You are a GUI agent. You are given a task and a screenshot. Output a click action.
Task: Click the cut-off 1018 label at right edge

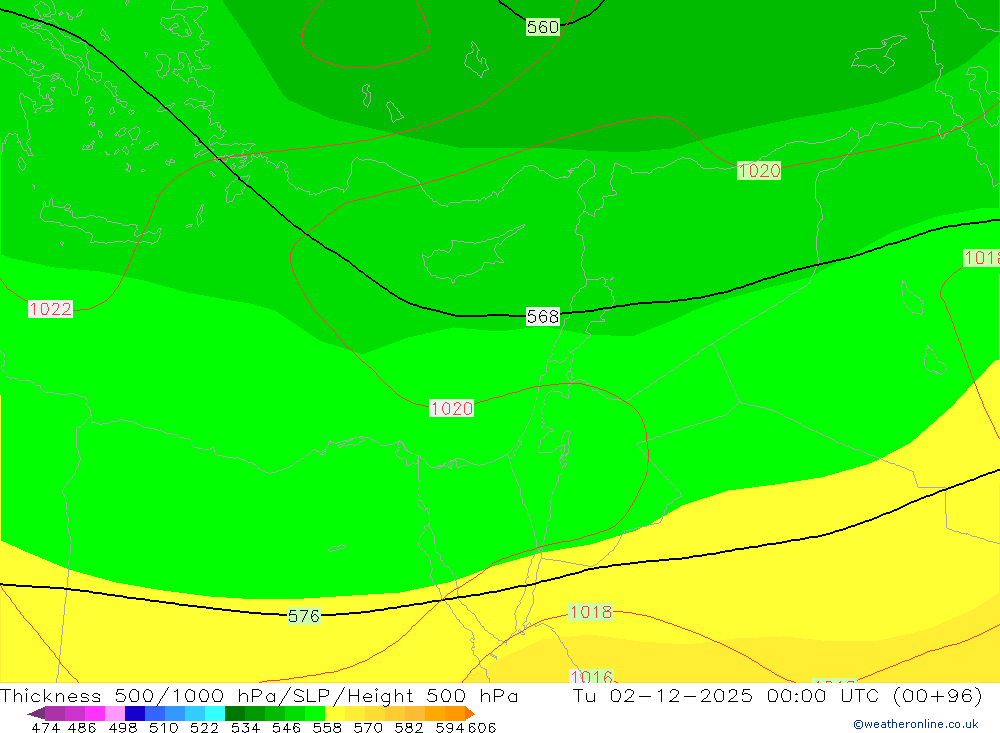pos(982,258)
